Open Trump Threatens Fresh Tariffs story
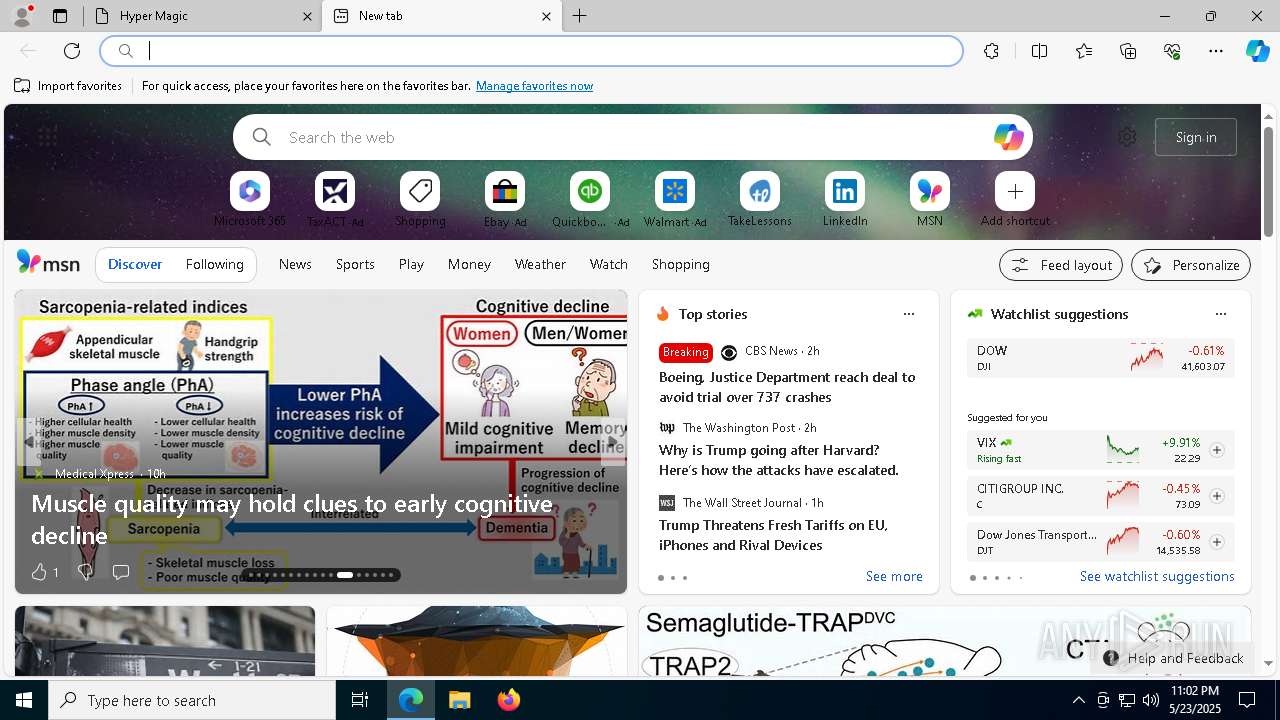The height and width of the screenshot is (720, 1280). pos(773,535)
